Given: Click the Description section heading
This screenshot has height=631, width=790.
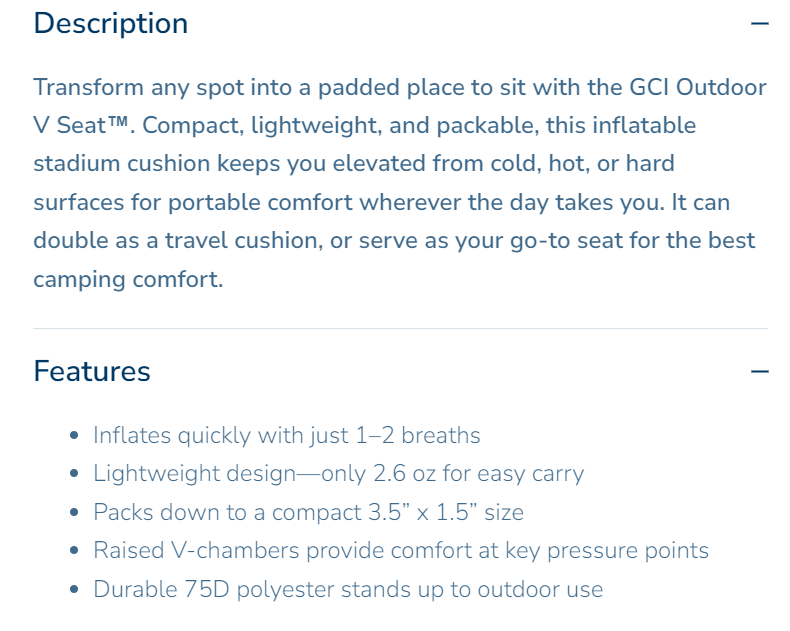Looking at the screenshot, I should pos(111,23).
